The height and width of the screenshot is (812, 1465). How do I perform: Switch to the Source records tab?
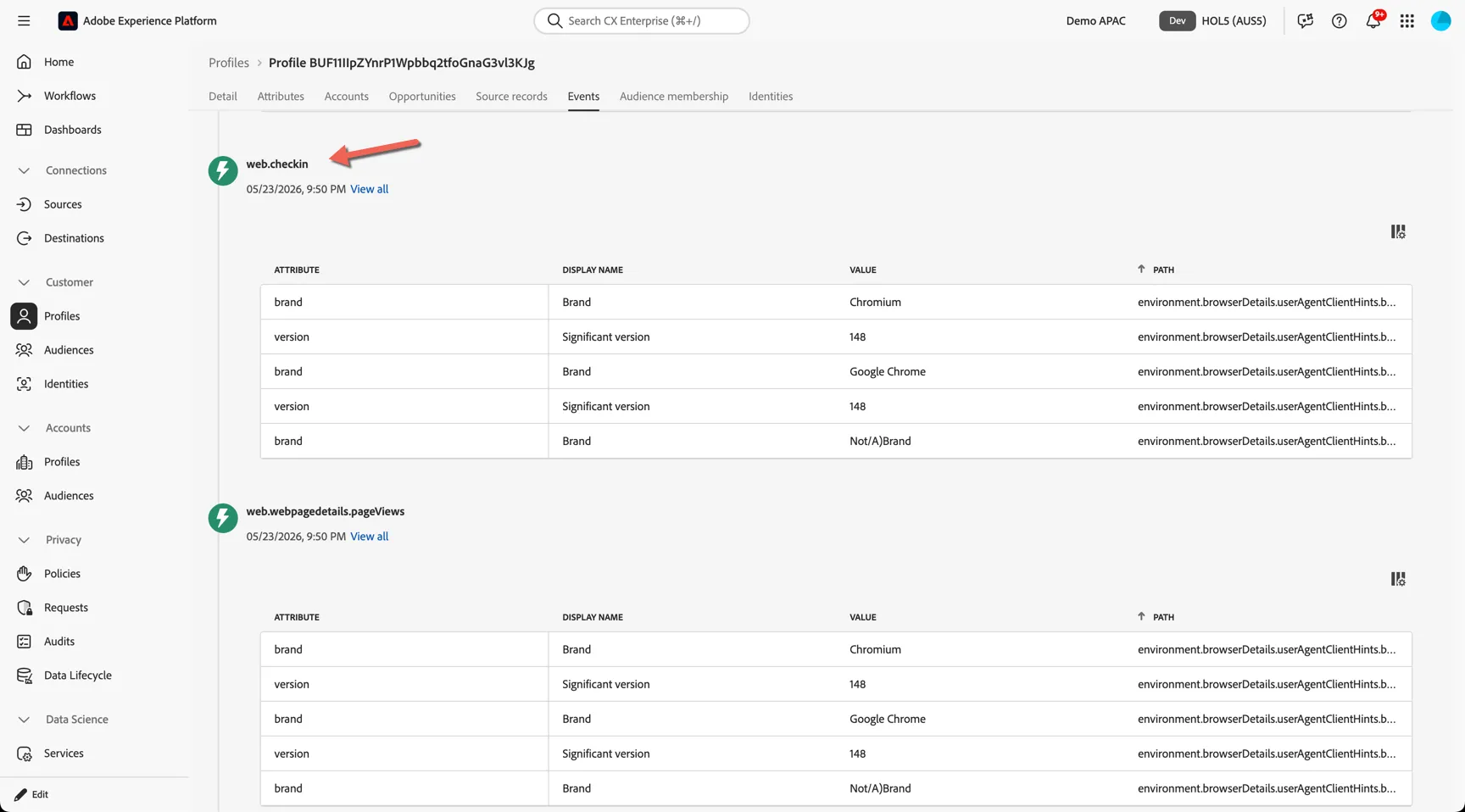coord(511,96)
